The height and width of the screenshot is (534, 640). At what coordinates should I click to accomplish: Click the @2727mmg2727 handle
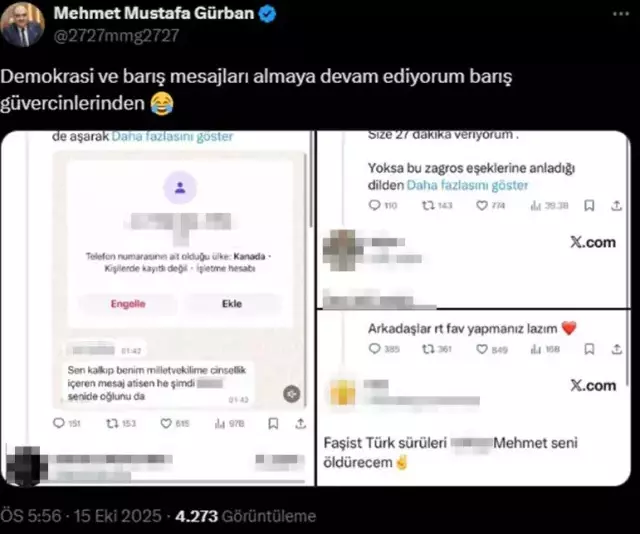coord(116,36)
